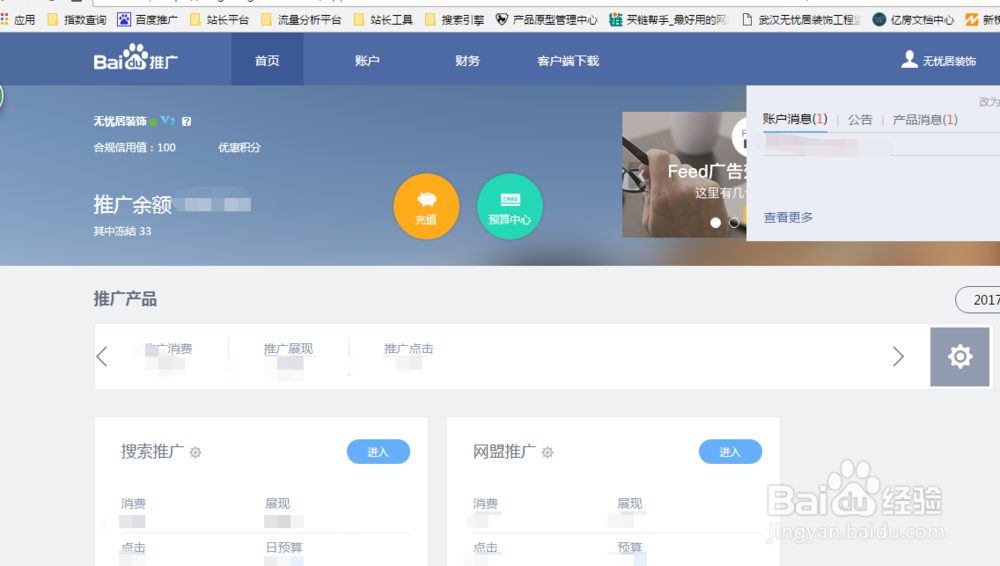Click the orange 充值 piggy bank button
The image size is (1000, 566).
[426, 206]
